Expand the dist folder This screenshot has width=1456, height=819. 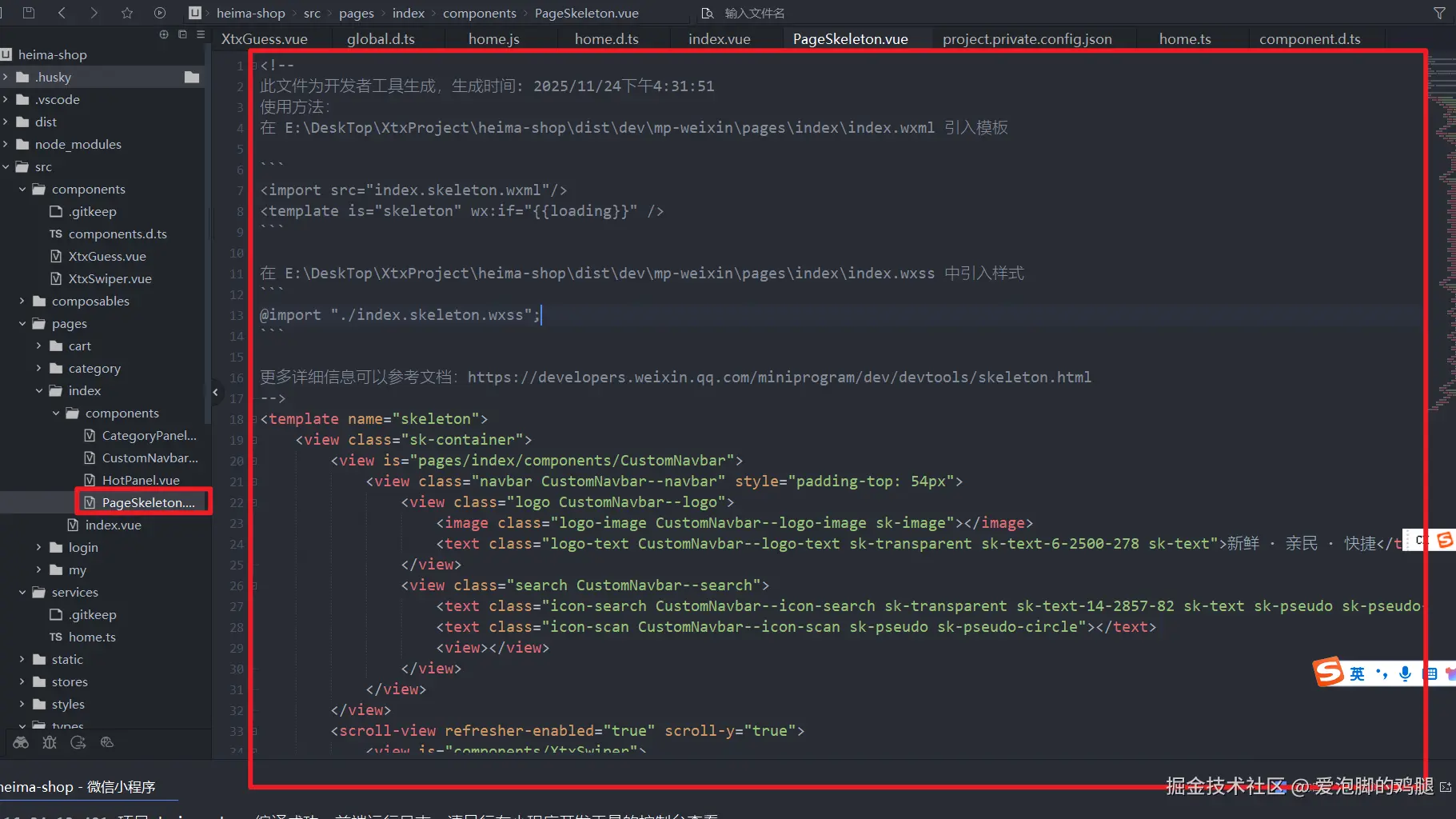6,122
